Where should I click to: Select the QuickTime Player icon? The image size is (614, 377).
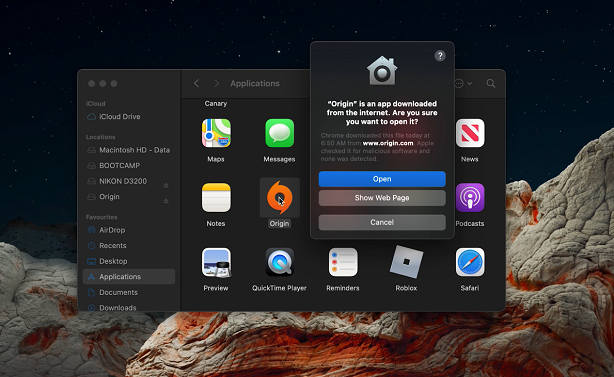(279, 262)
